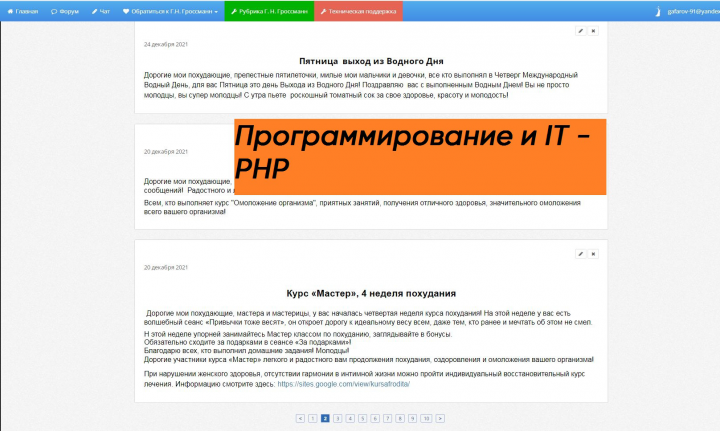
Task: Click the home icon beside Главная
Action: coord(10,11)
